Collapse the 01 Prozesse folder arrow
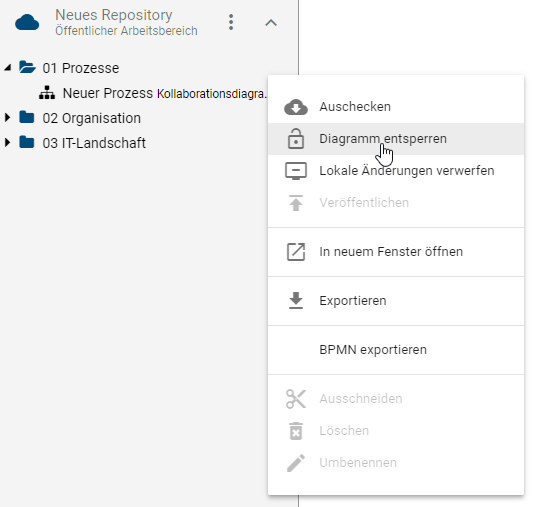Screen dimensions: 534x507 click(x=8, y=68)
